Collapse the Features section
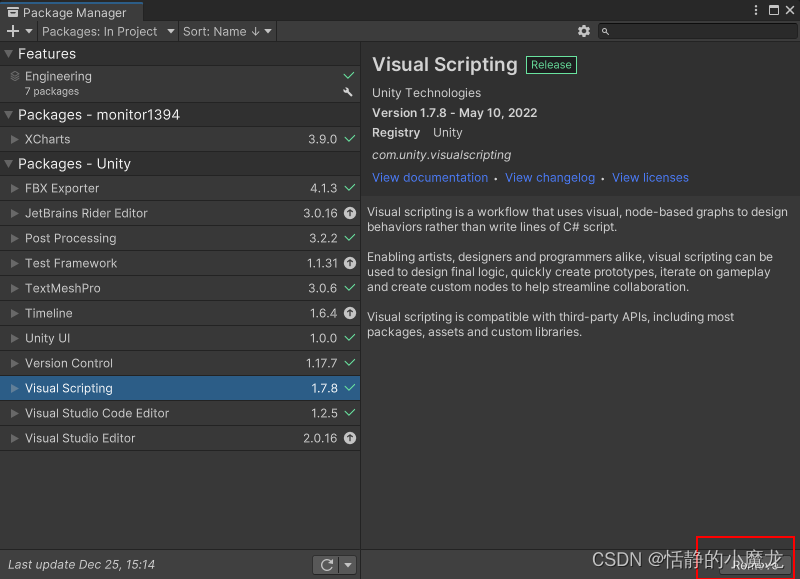 coord(9,54)
